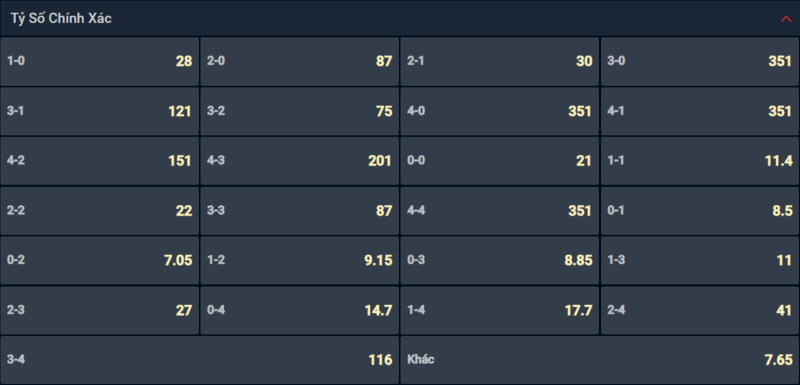Select the Khác option at odds 7.65
This screenshot has width=800, height=385.
(600, 360)
